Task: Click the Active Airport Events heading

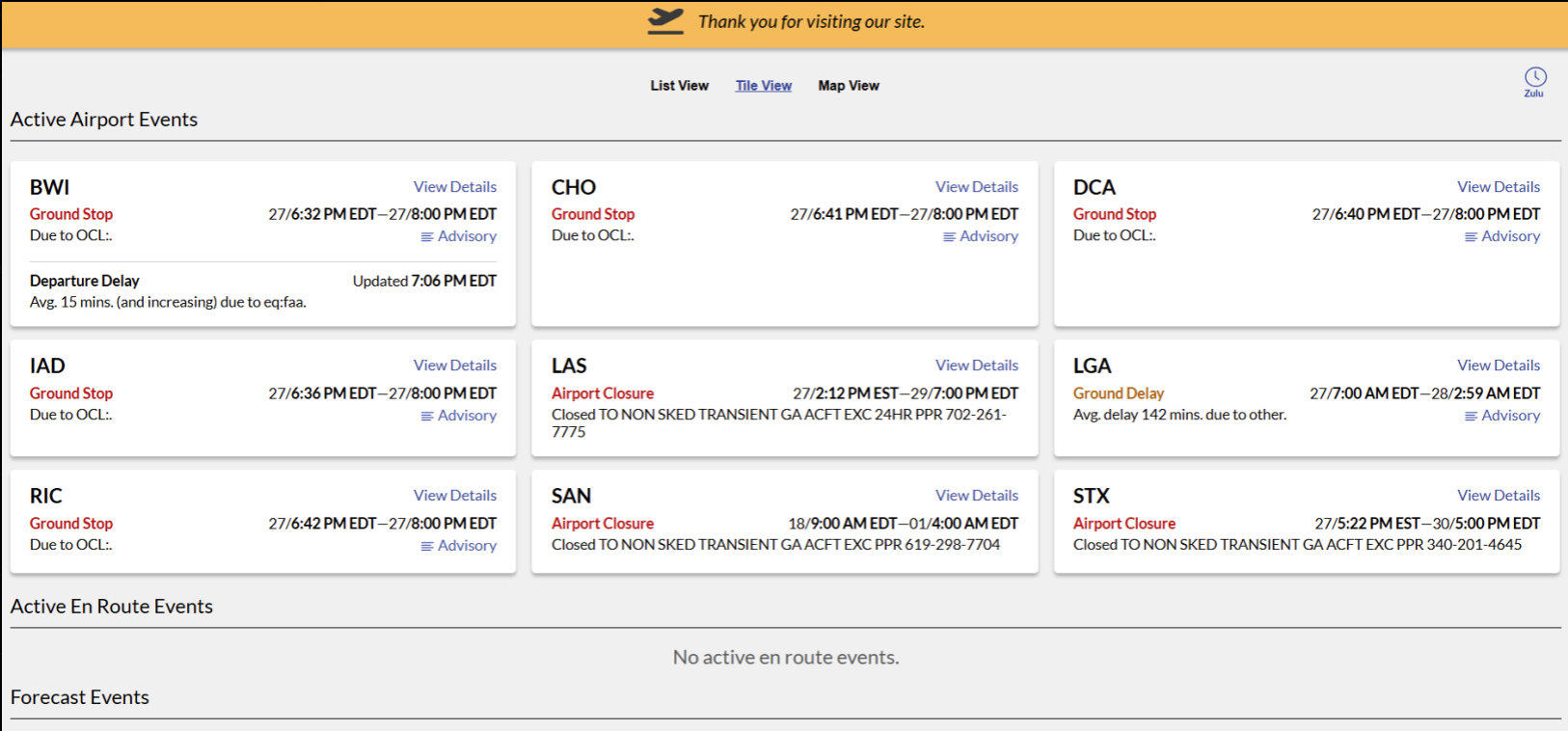Action: pyautogui.click(x=104, y=120)
